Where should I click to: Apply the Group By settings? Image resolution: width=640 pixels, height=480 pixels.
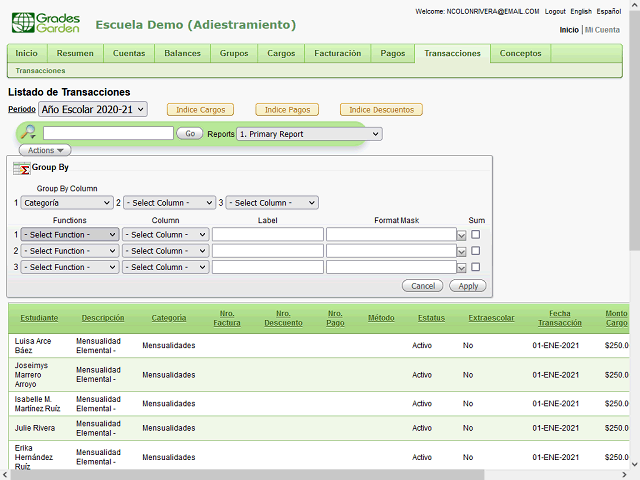tap(468, 286)
